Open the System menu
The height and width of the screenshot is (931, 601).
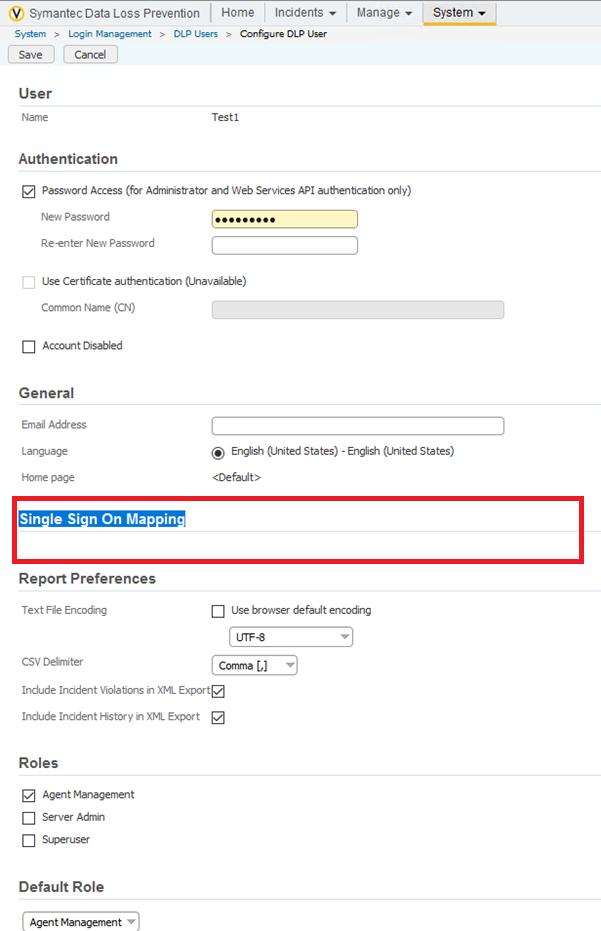pos(459,13)
